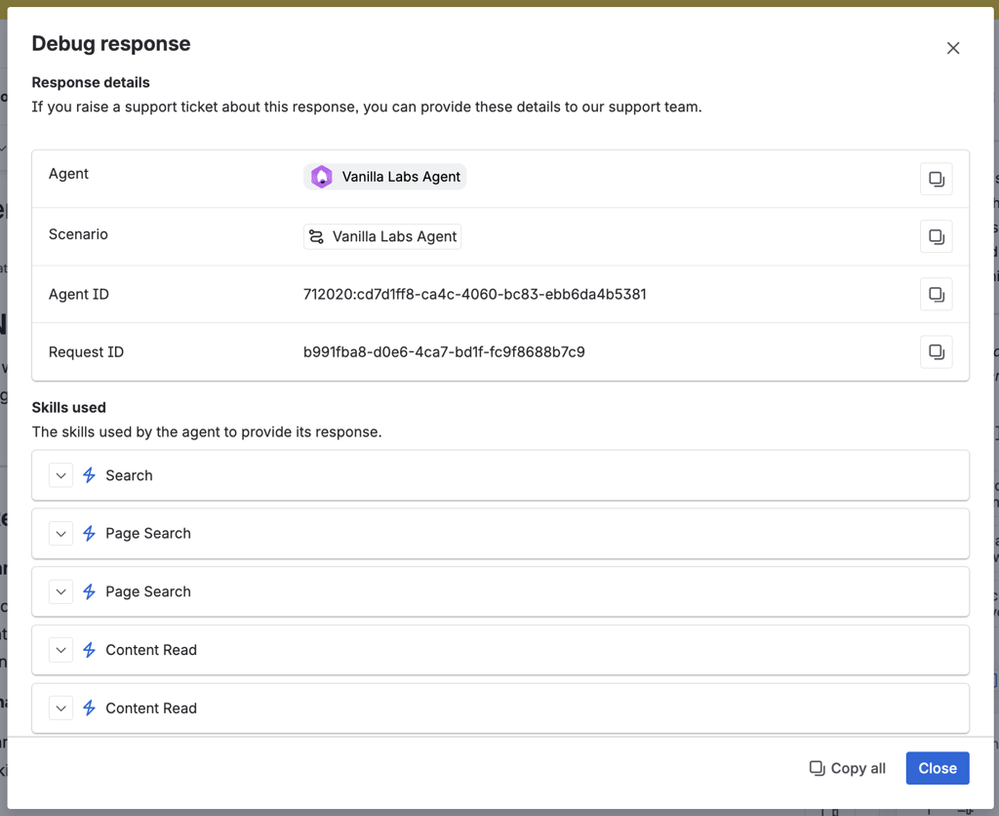Click the Scenario row label
Image resolution: width=999 pixels, height=816 pixels.
click(x=78, y=234)
